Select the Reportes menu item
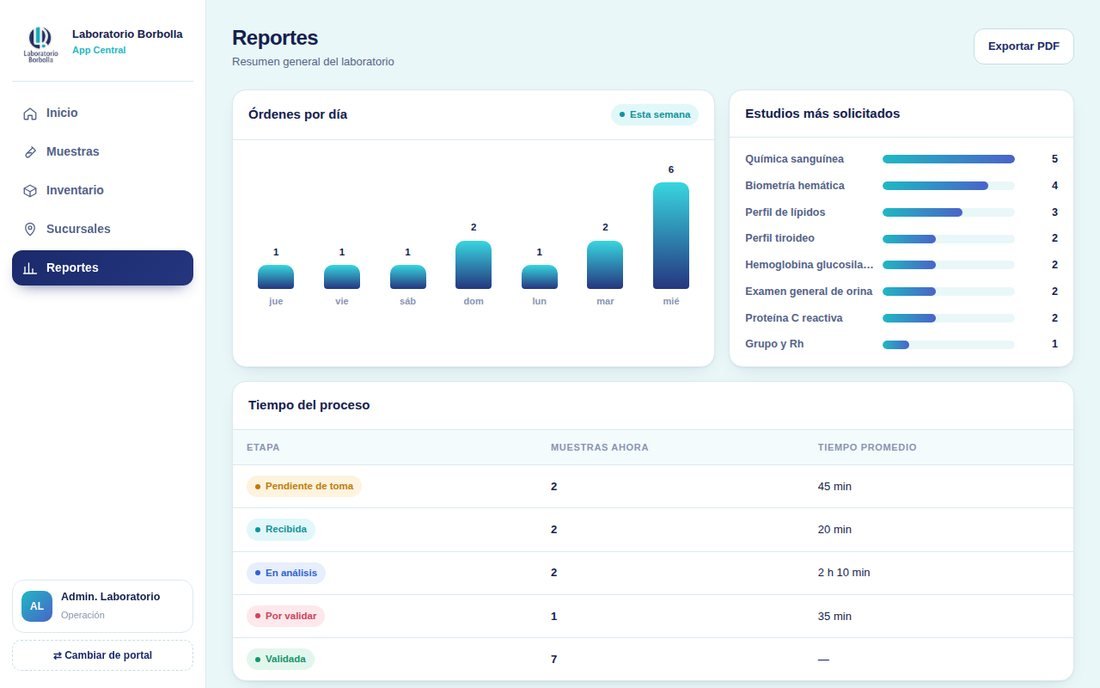 tap(102, 268)
